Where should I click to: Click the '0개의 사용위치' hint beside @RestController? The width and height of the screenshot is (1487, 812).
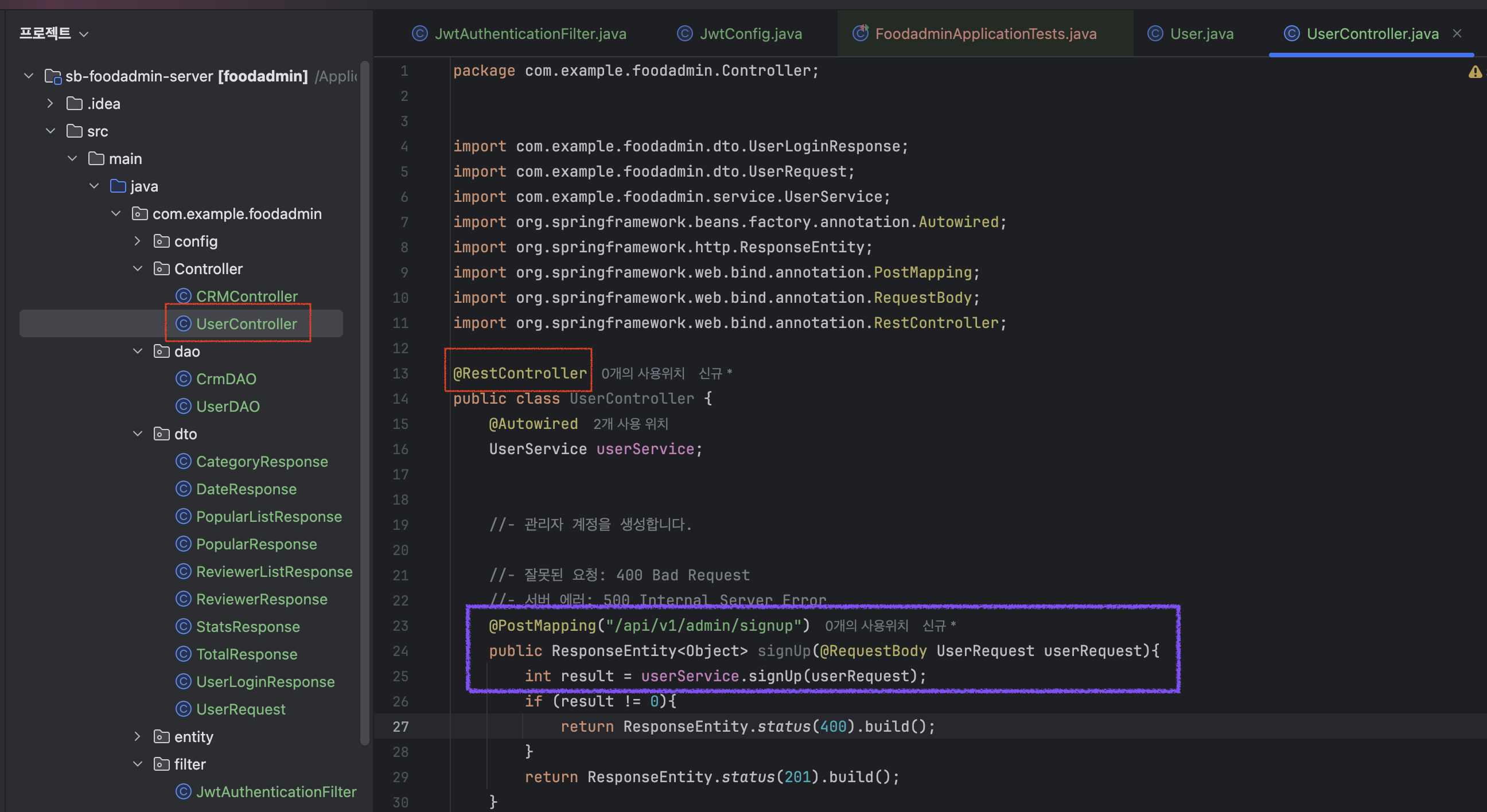pyautogui.click(x=643, y=373)
